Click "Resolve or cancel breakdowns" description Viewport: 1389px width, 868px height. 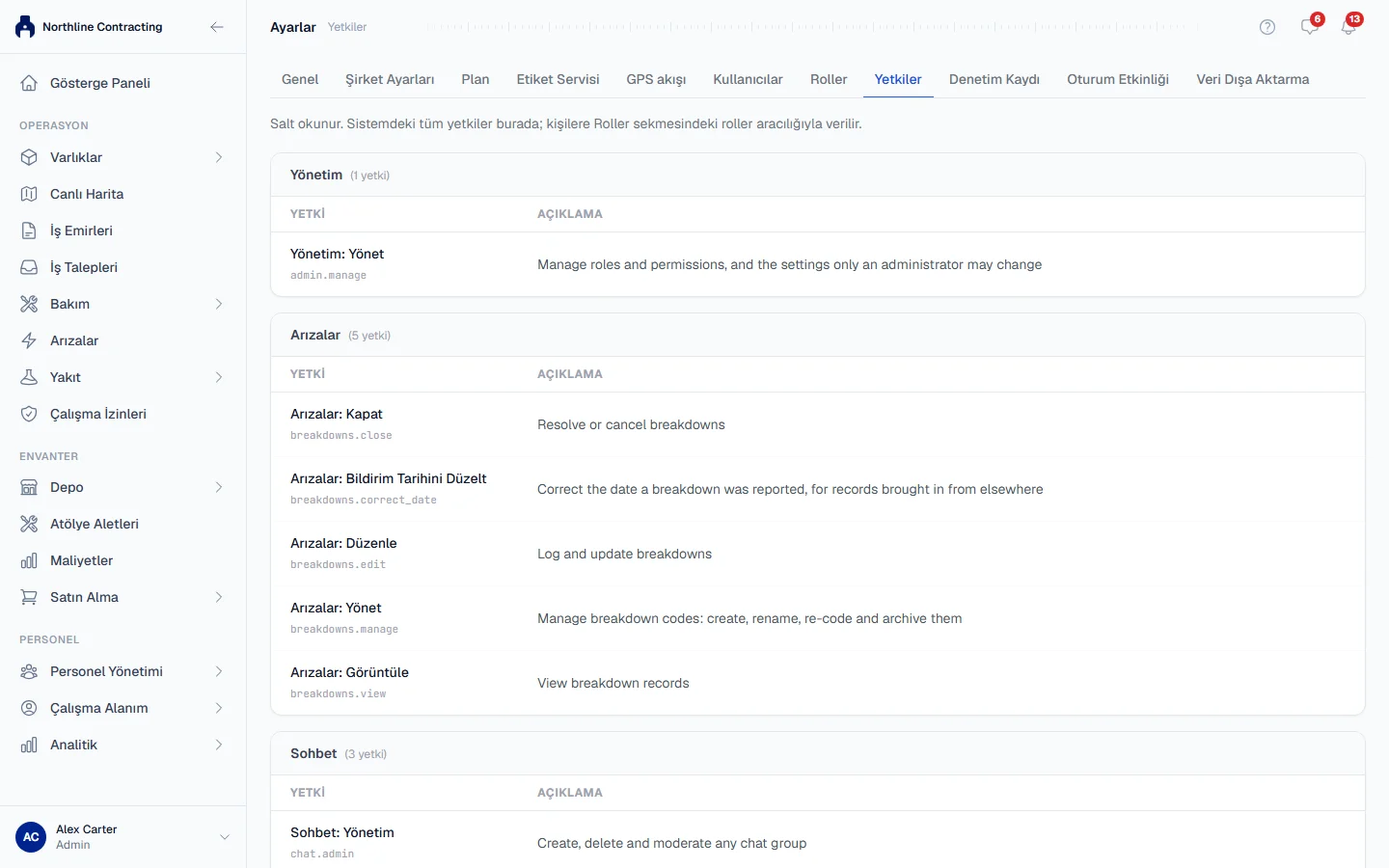click(631, 424)
